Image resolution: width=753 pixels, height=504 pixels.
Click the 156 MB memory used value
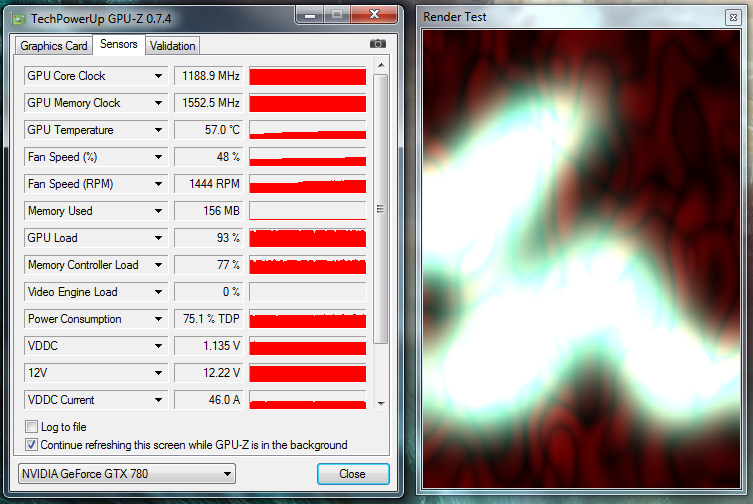click(x=208, y=210)
